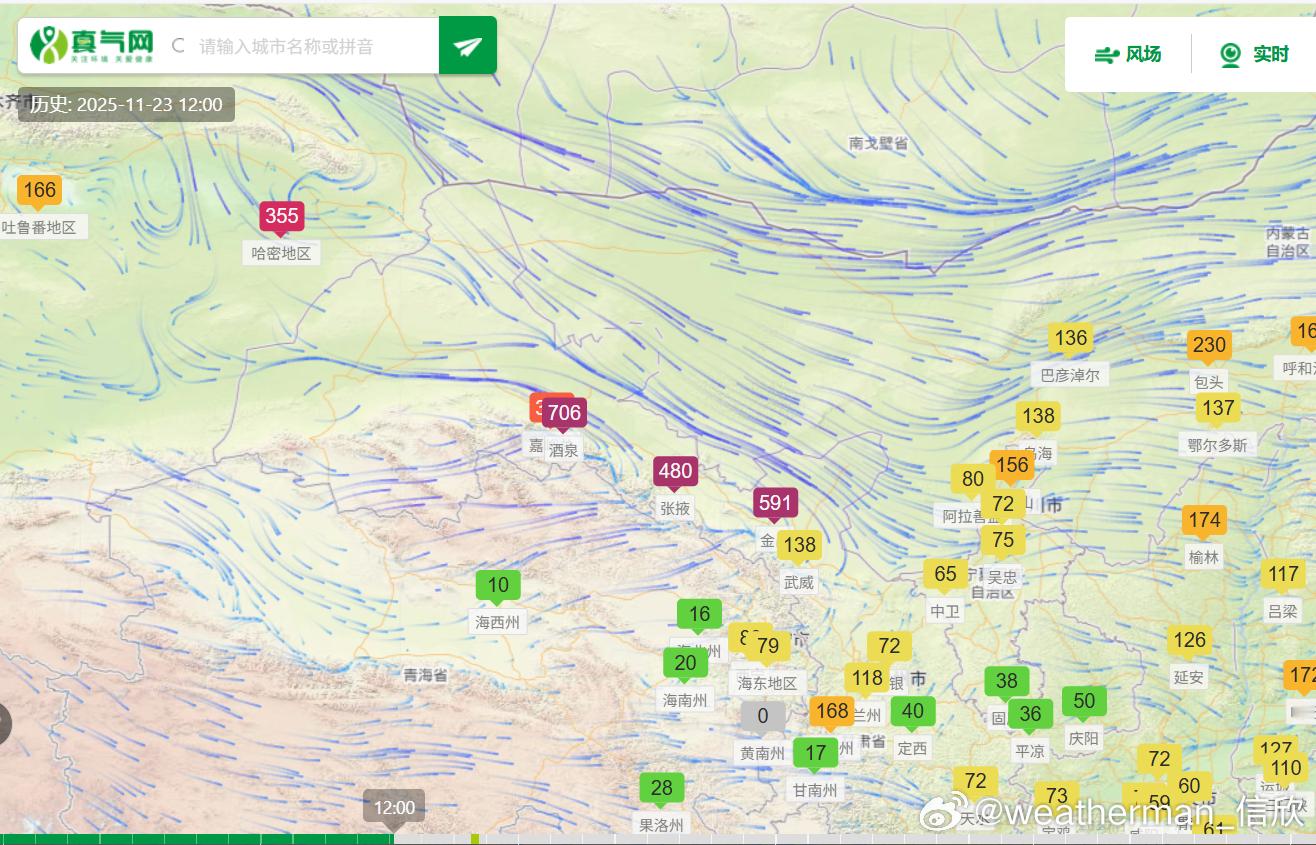Click the 50 AQI marker for 庆阳
Screen dimensions: 1316x845
point(1084,701)
